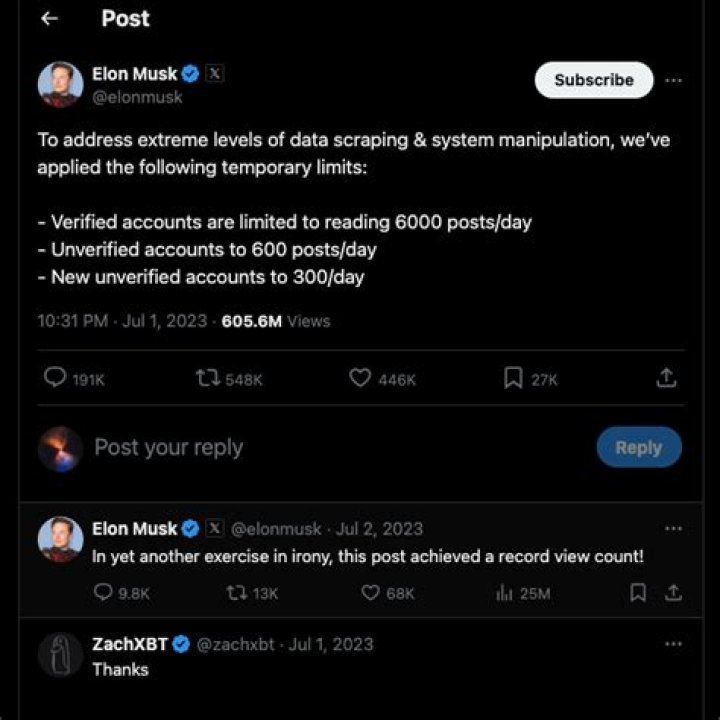Like the main post with 446K likes
Viewport: 720px width, 720px height.
pyautogui.click(x=361, y=378)
